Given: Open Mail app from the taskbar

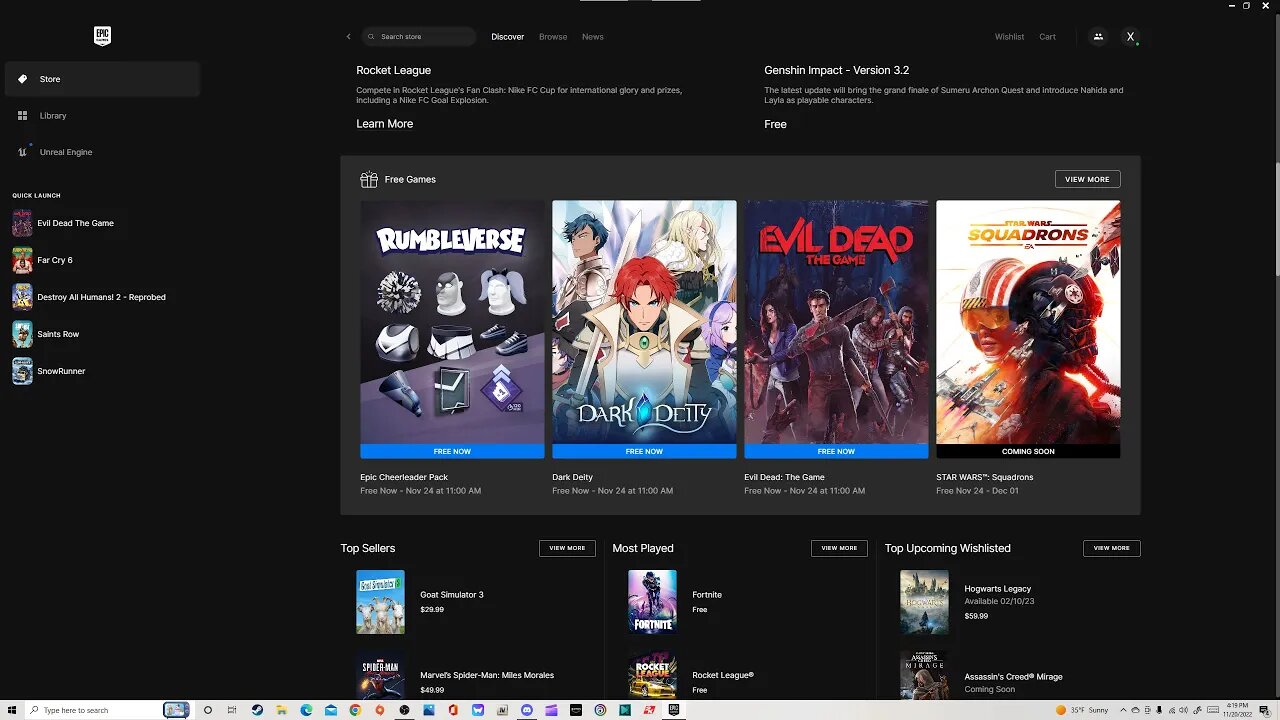Looking at the screenshot, I should point(331,710).
